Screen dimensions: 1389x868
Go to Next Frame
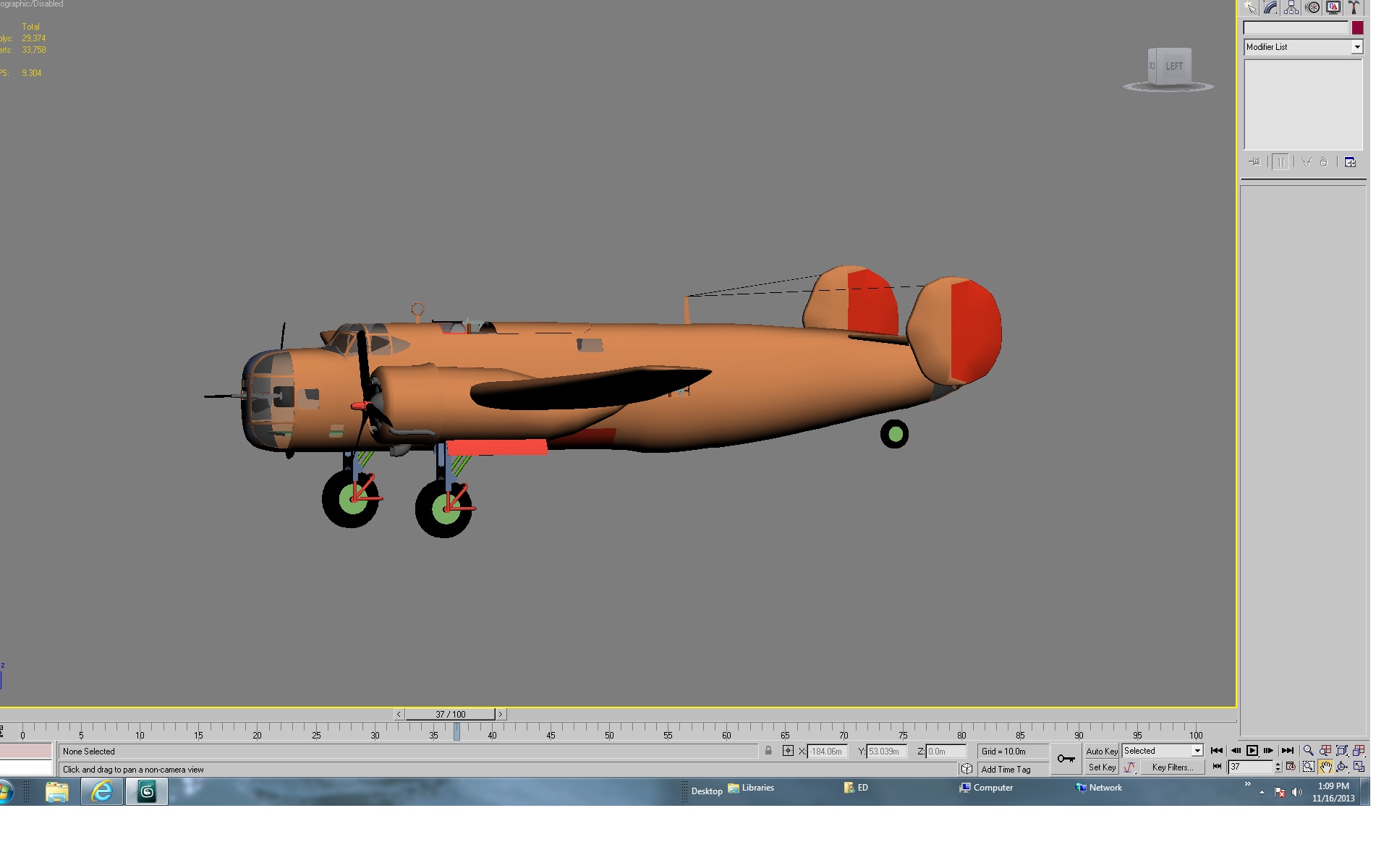pos(1268,751)
